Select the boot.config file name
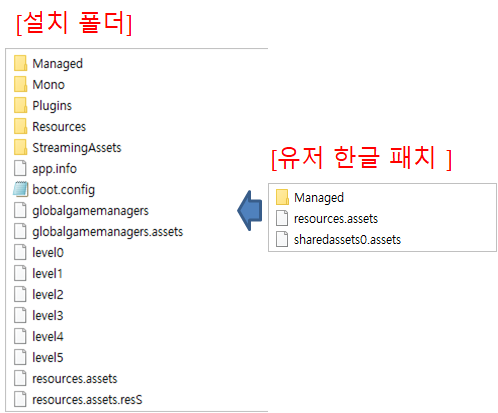 point(64,190)
